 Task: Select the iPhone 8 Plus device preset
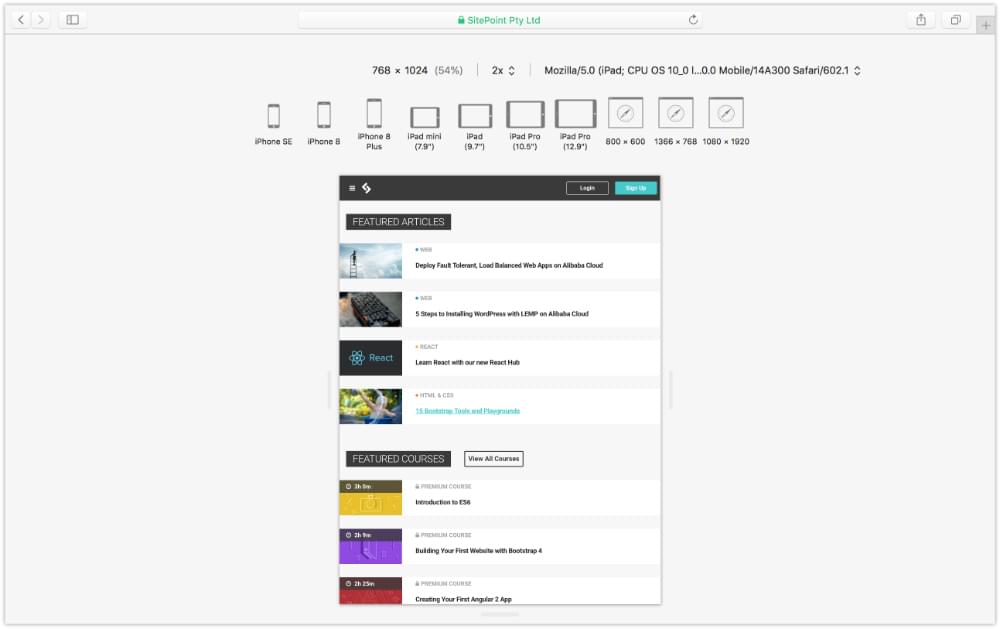(x=374, y=124)
